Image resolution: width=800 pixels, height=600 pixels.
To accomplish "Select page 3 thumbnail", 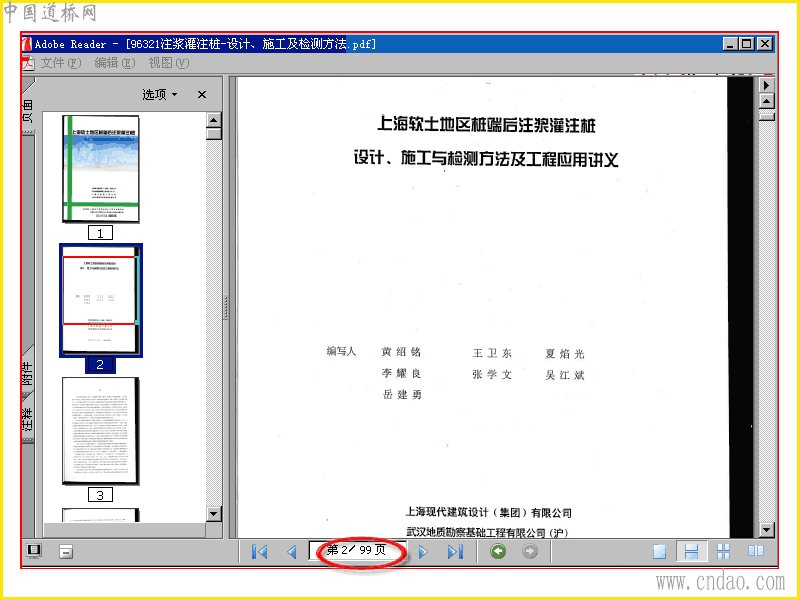I will pos(101,431).
